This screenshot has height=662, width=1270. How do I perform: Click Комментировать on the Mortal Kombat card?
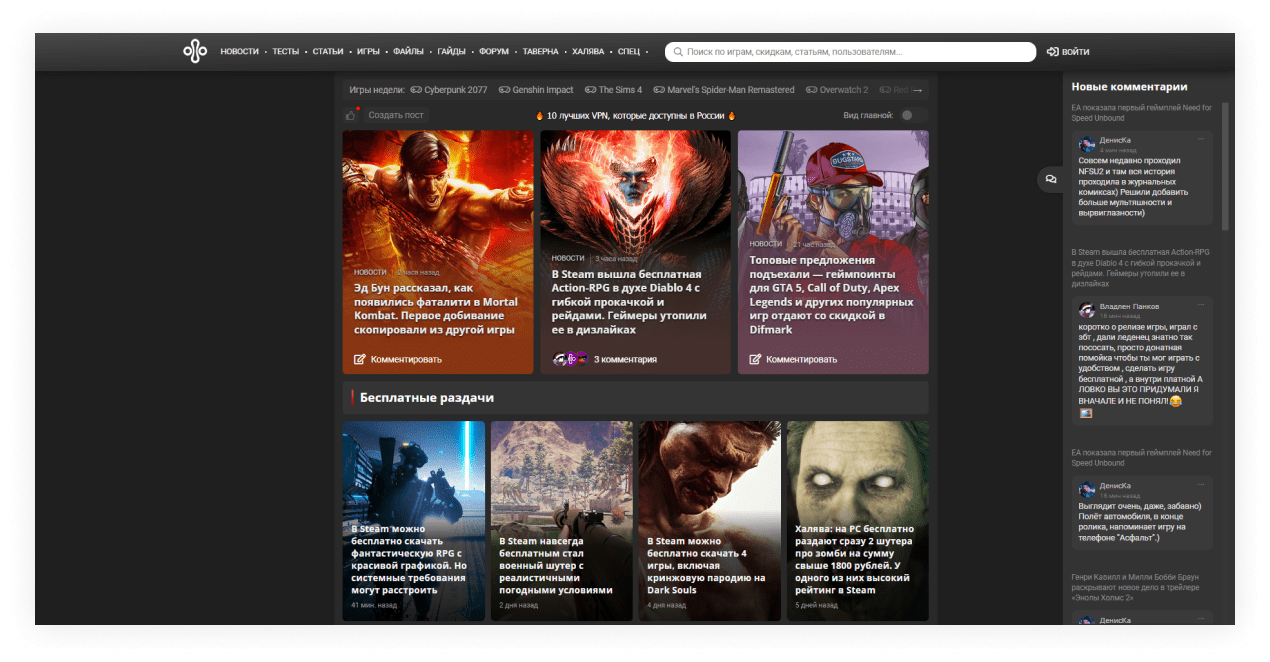[406, 359]
